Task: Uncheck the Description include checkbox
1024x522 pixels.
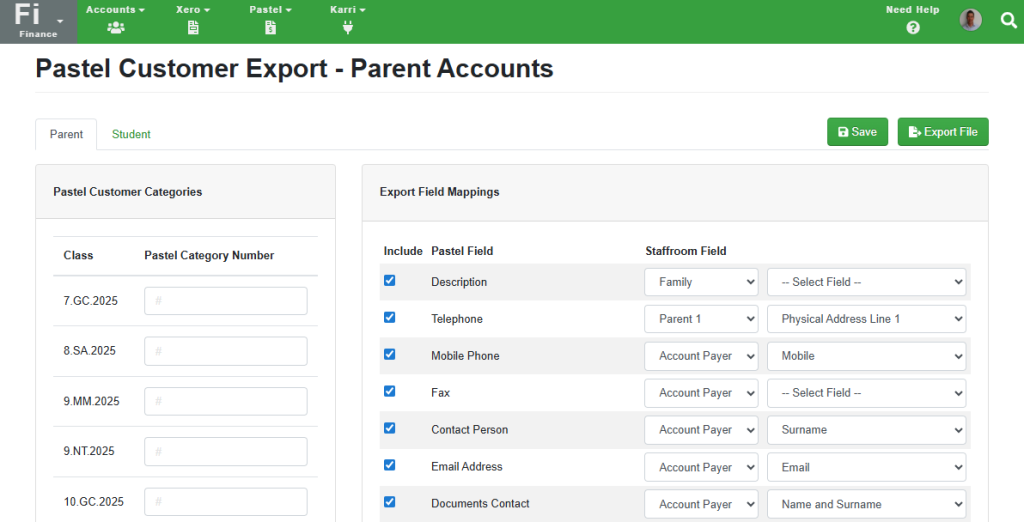Action: tap(389, 280)
